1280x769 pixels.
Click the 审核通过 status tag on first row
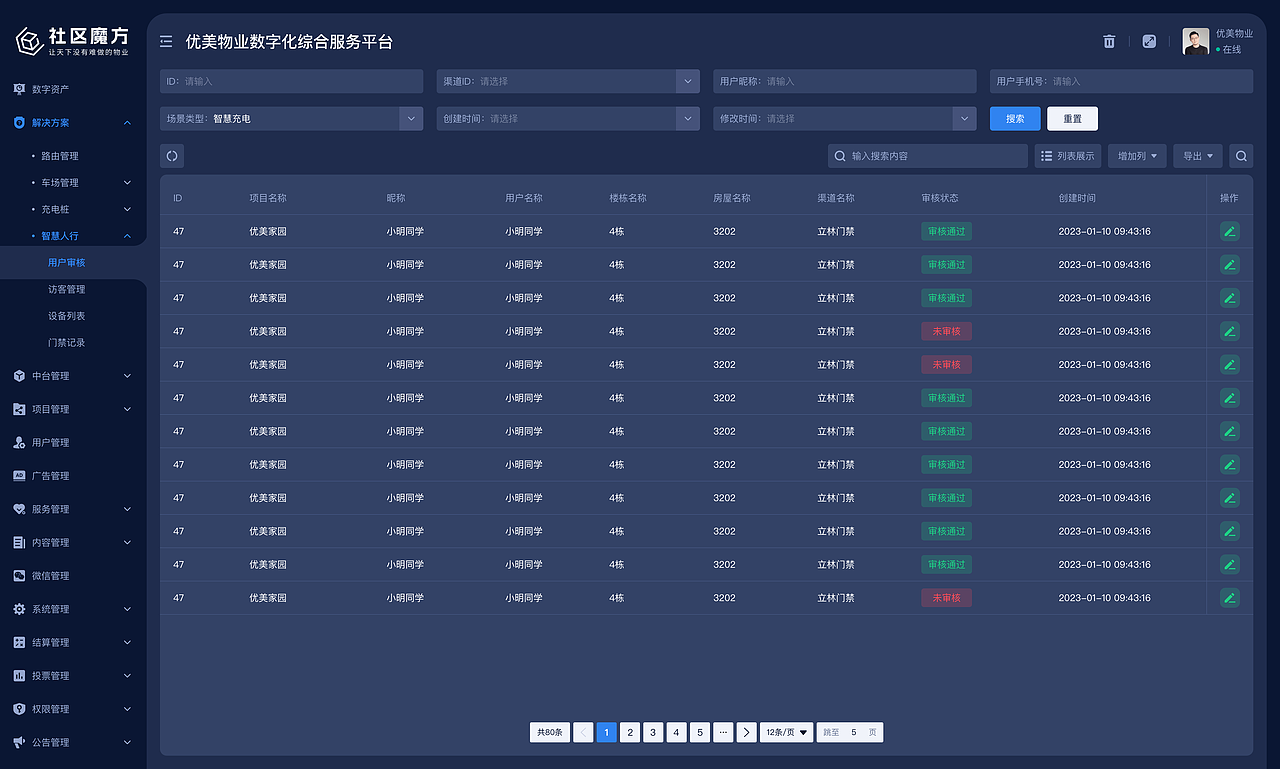946,231
